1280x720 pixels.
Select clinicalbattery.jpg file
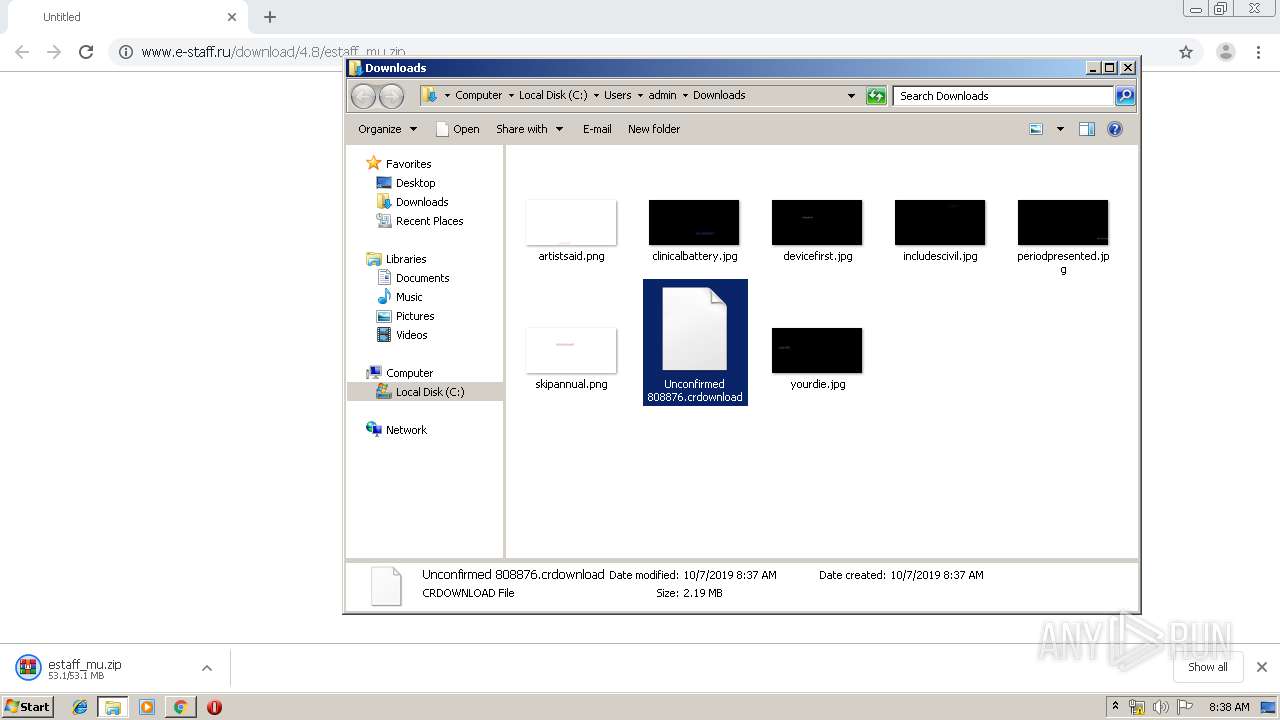click(694, 231)
